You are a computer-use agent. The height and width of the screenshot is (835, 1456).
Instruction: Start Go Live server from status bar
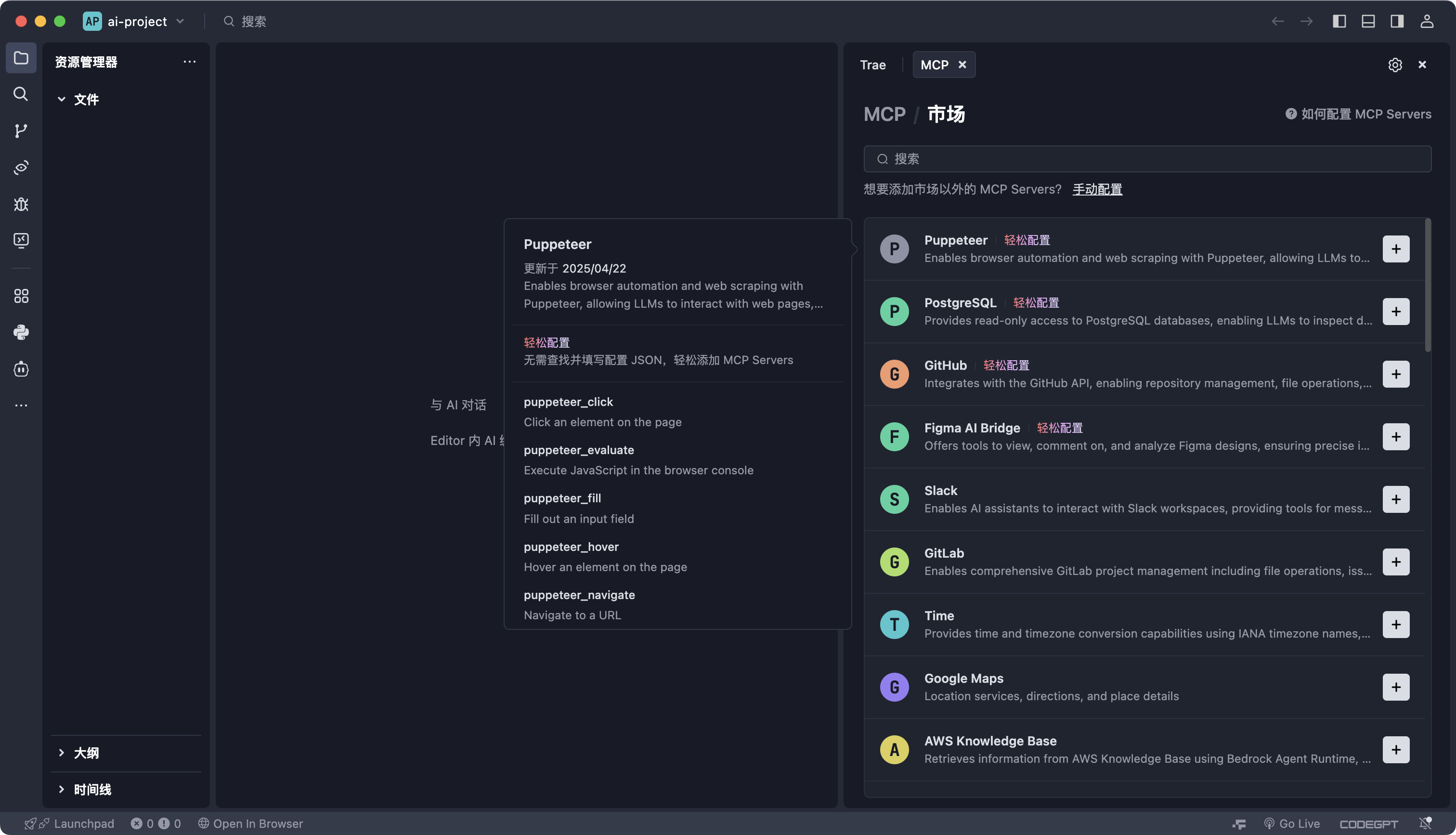tap(1293, 823)
